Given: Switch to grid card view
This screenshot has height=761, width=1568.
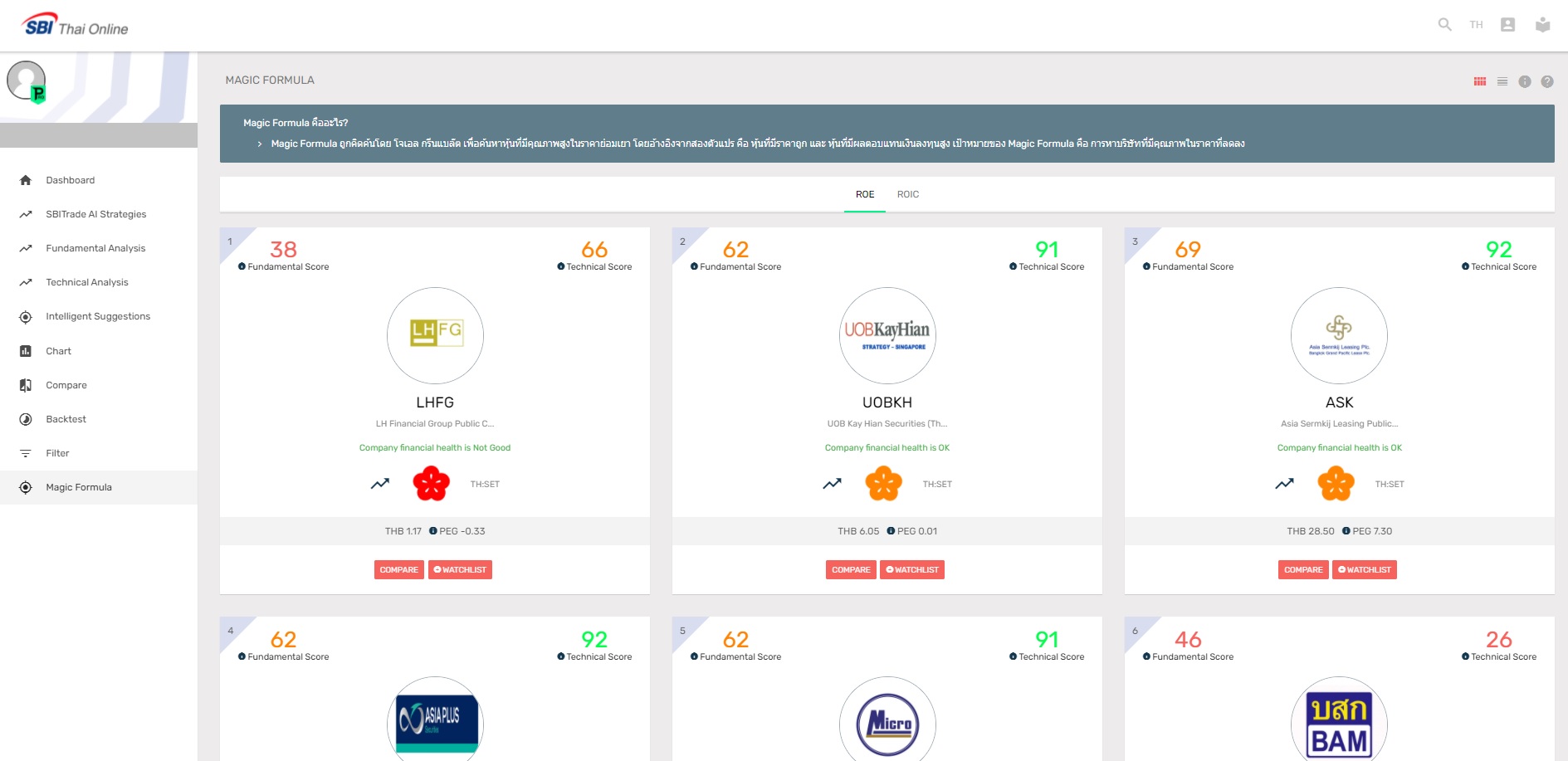Looking at the screenshot, I should pos(1480,81).
